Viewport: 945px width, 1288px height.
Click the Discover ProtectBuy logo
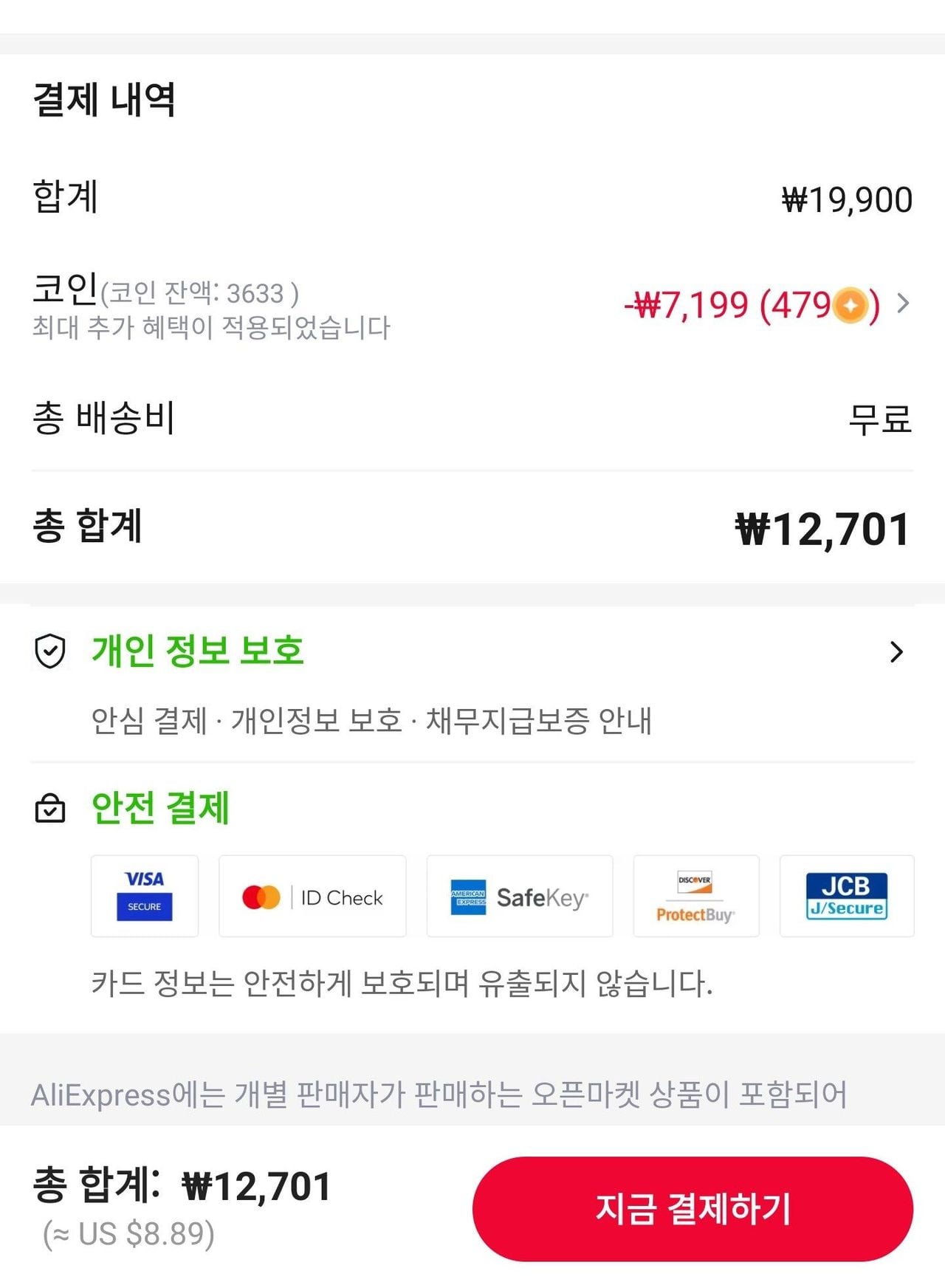[x=695, y=897]
